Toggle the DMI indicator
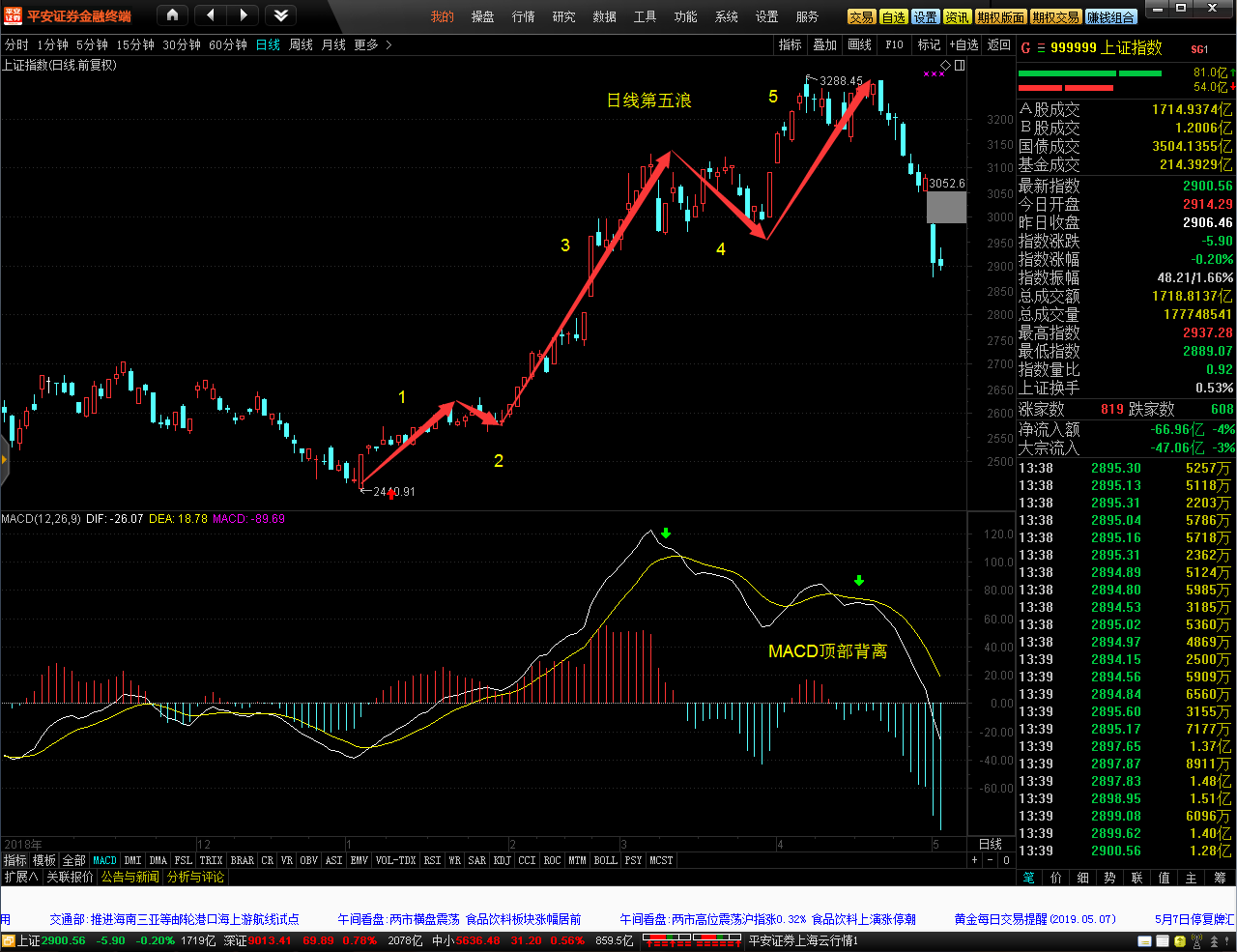This screenshot has width=1237, height=952. click(132, 860)
